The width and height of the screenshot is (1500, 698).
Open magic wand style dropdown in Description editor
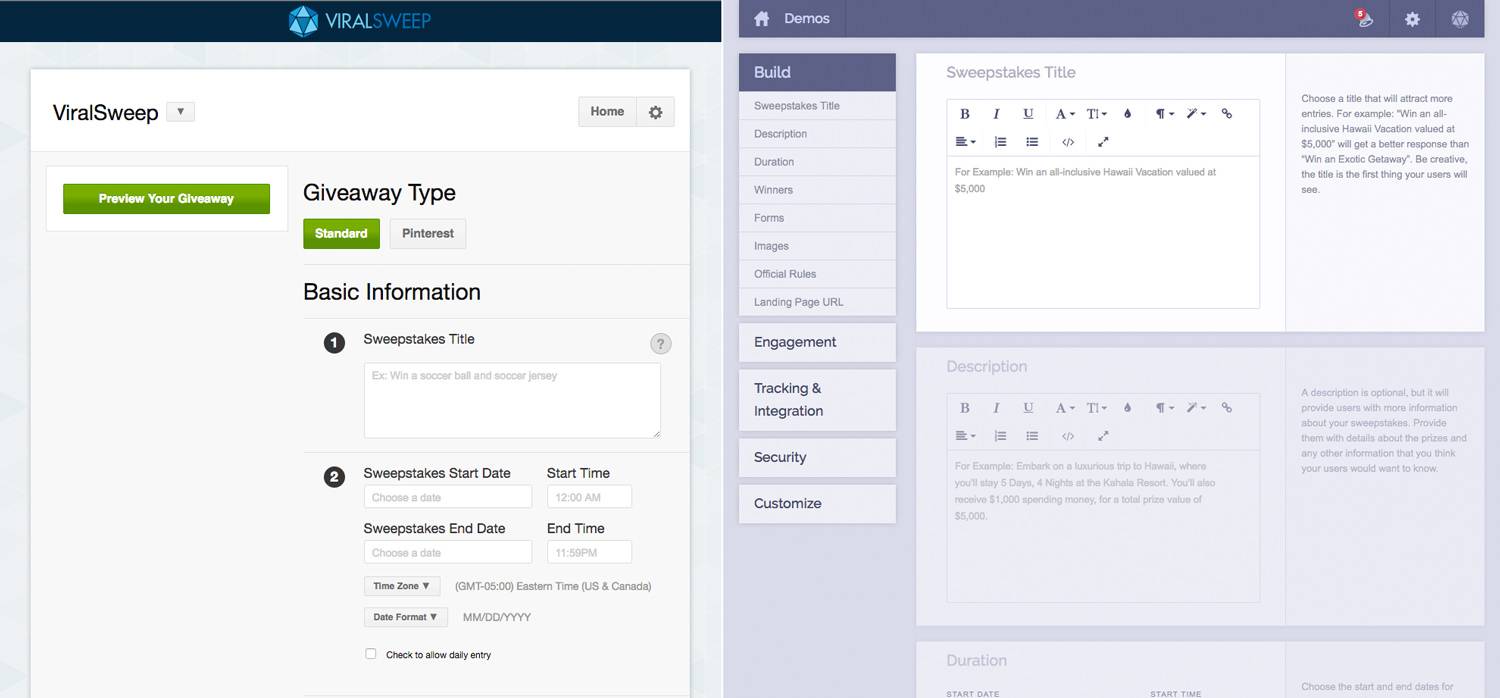(1196, 408)
